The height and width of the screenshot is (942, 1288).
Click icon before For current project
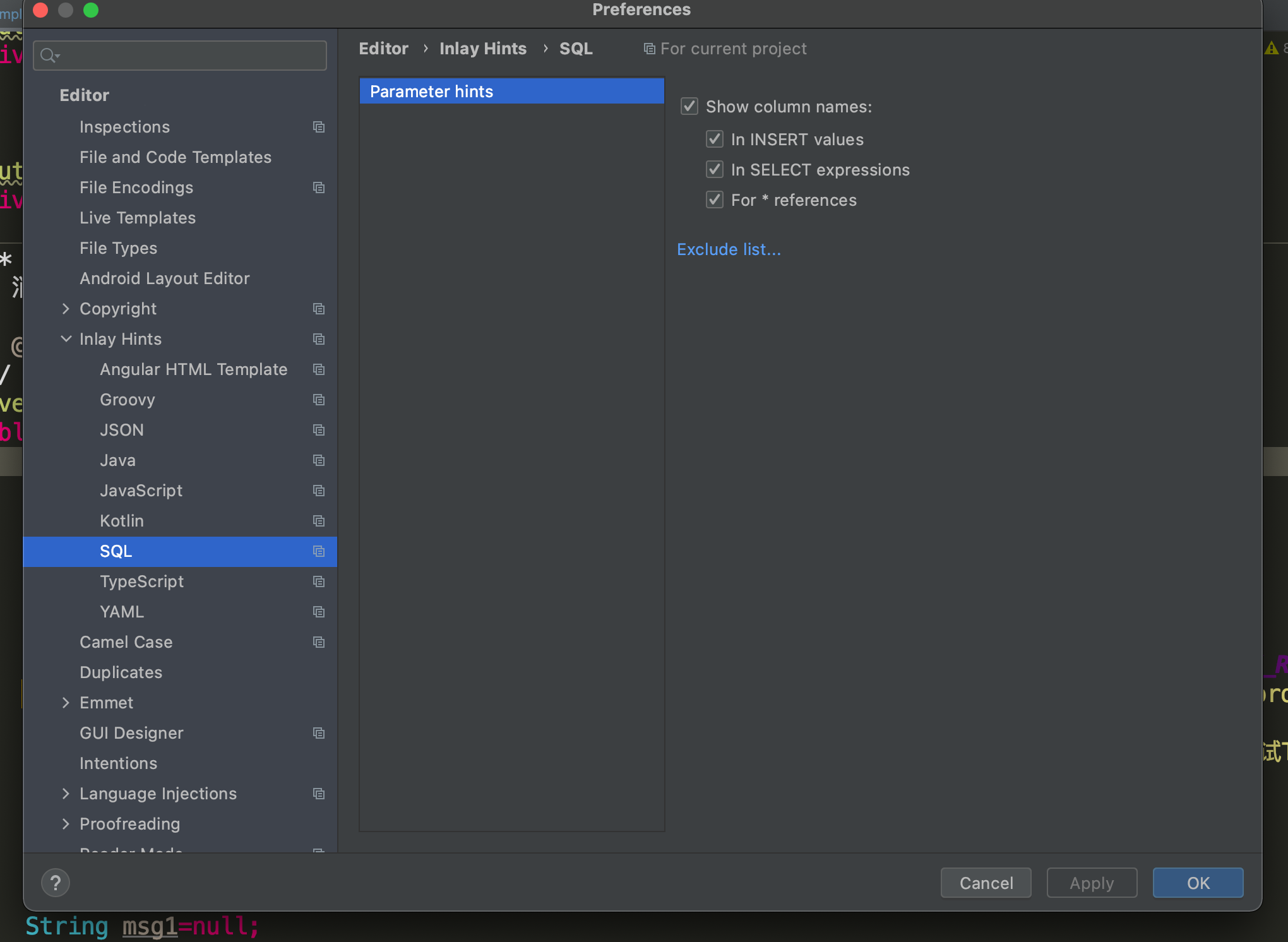coord(648,49)
